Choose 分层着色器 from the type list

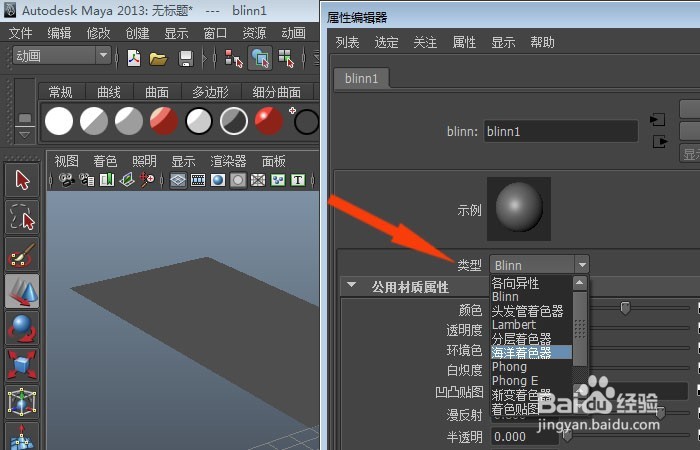(x=531, y=339)
